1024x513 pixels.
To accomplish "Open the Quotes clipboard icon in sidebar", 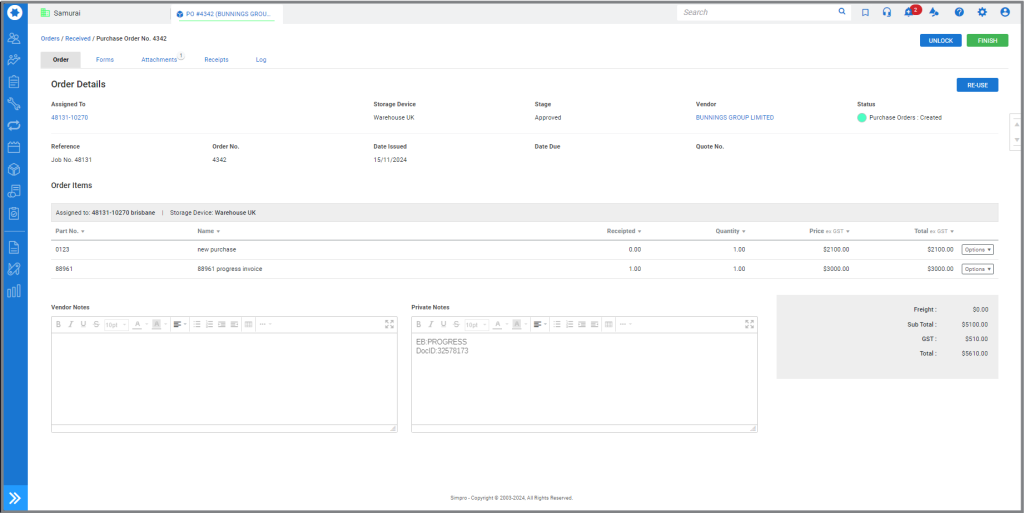I will tap(14, 82).
